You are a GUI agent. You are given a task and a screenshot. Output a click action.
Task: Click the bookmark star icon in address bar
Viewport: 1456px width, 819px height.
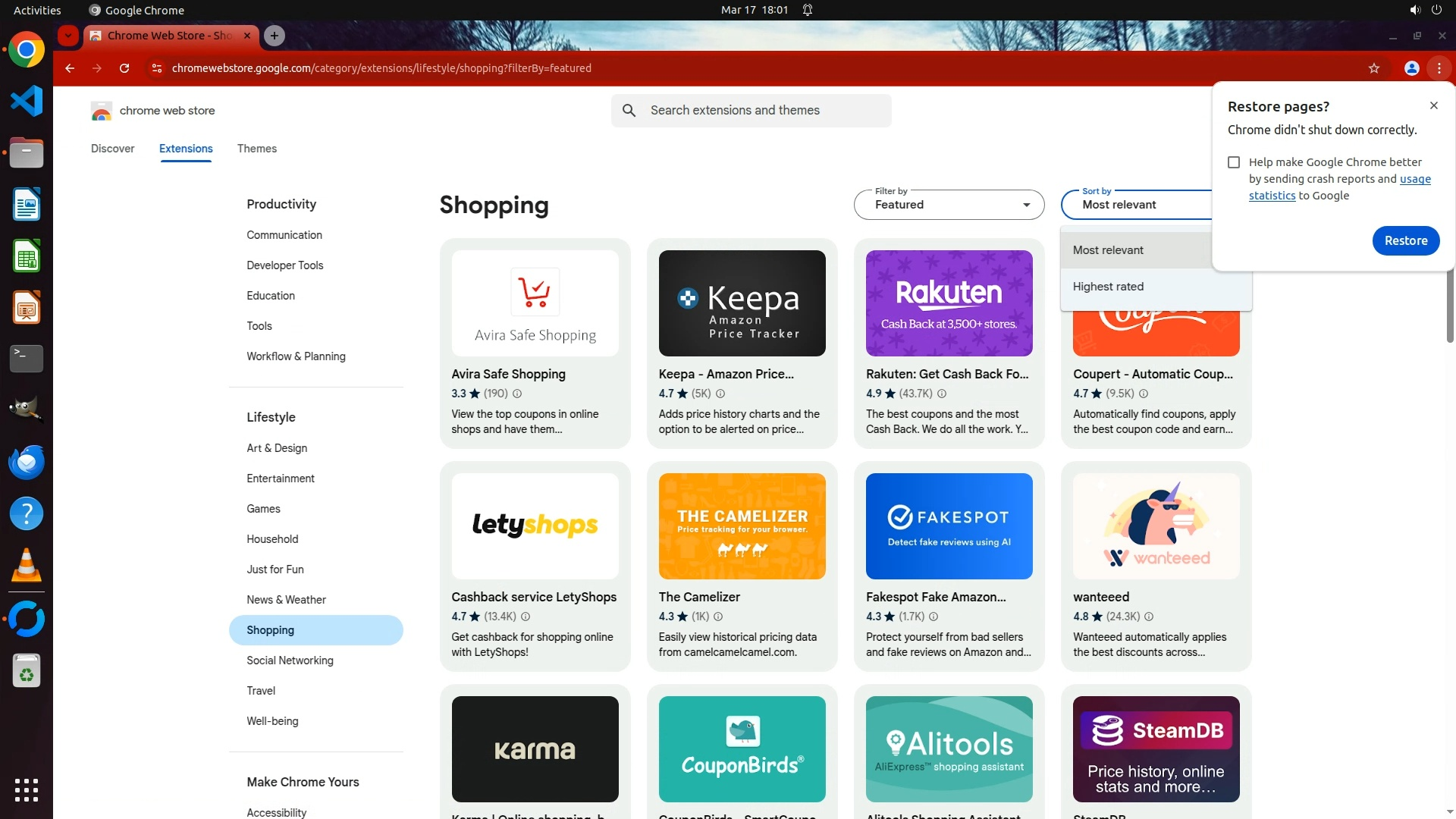1373,68
